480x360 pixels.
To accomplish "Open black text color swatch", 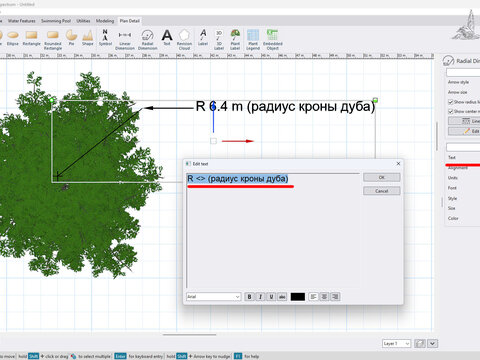I will (x=298, y=297).
